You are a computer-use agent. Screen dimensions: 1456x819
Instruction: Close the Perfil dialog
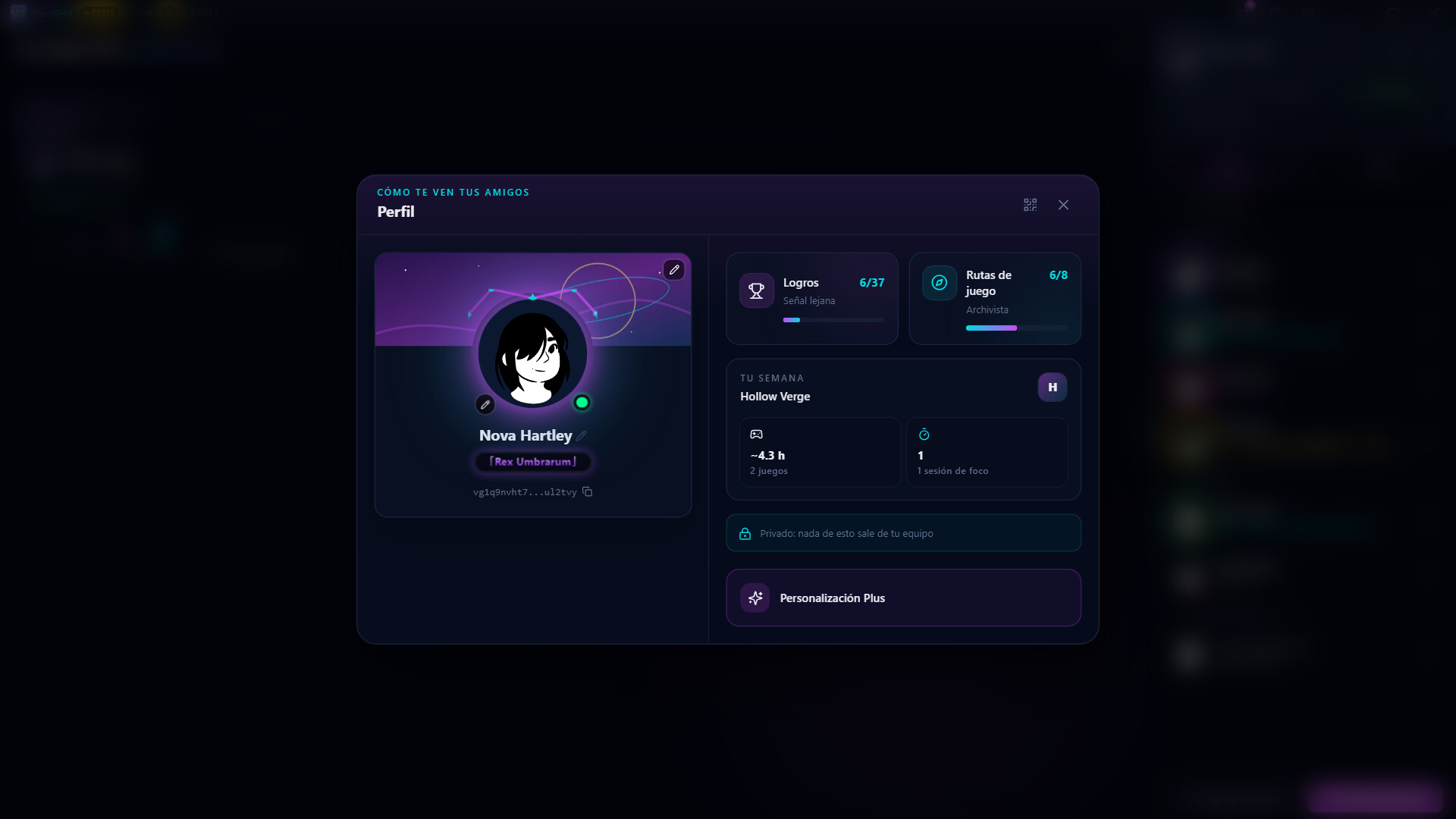[x=1063, y=205]
